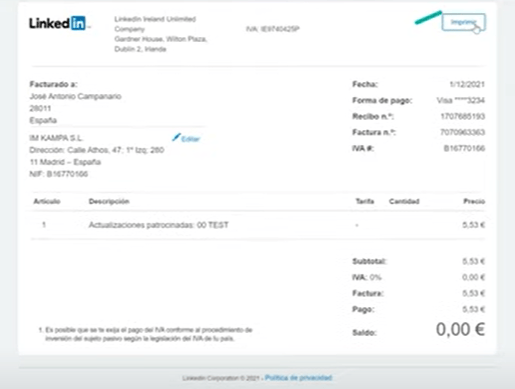Image resolution: width=515 pixels, height=389 pixels.
Task: Click Actualizaciones patrocinadas: 00 TEST description
Action: (x=159, y=225)
